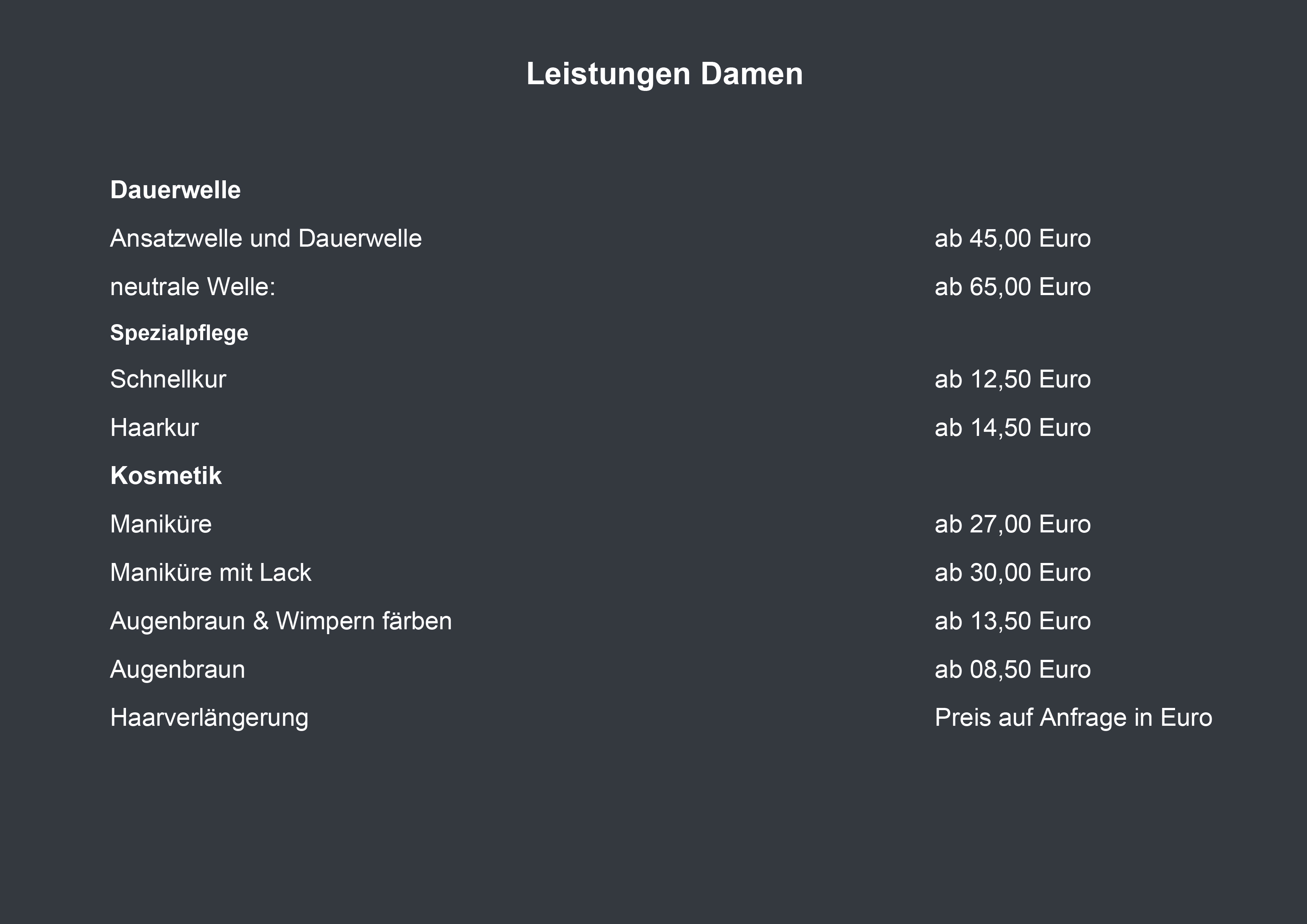Select the Haarverlängerung entry
Viewport: 1307px width, 924px height.
209,718
